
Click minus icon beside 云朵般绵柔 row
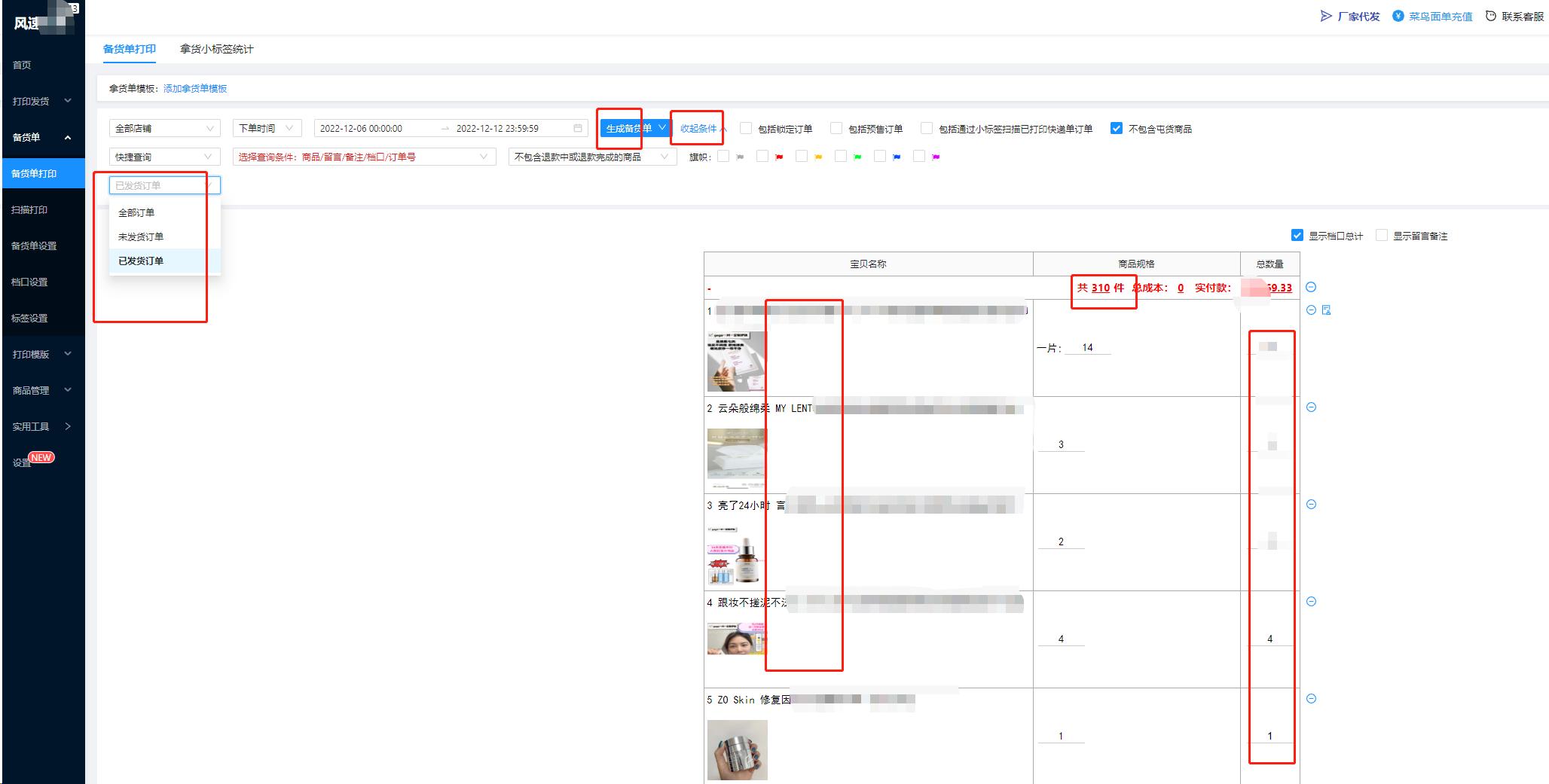tap(1311, 407)
